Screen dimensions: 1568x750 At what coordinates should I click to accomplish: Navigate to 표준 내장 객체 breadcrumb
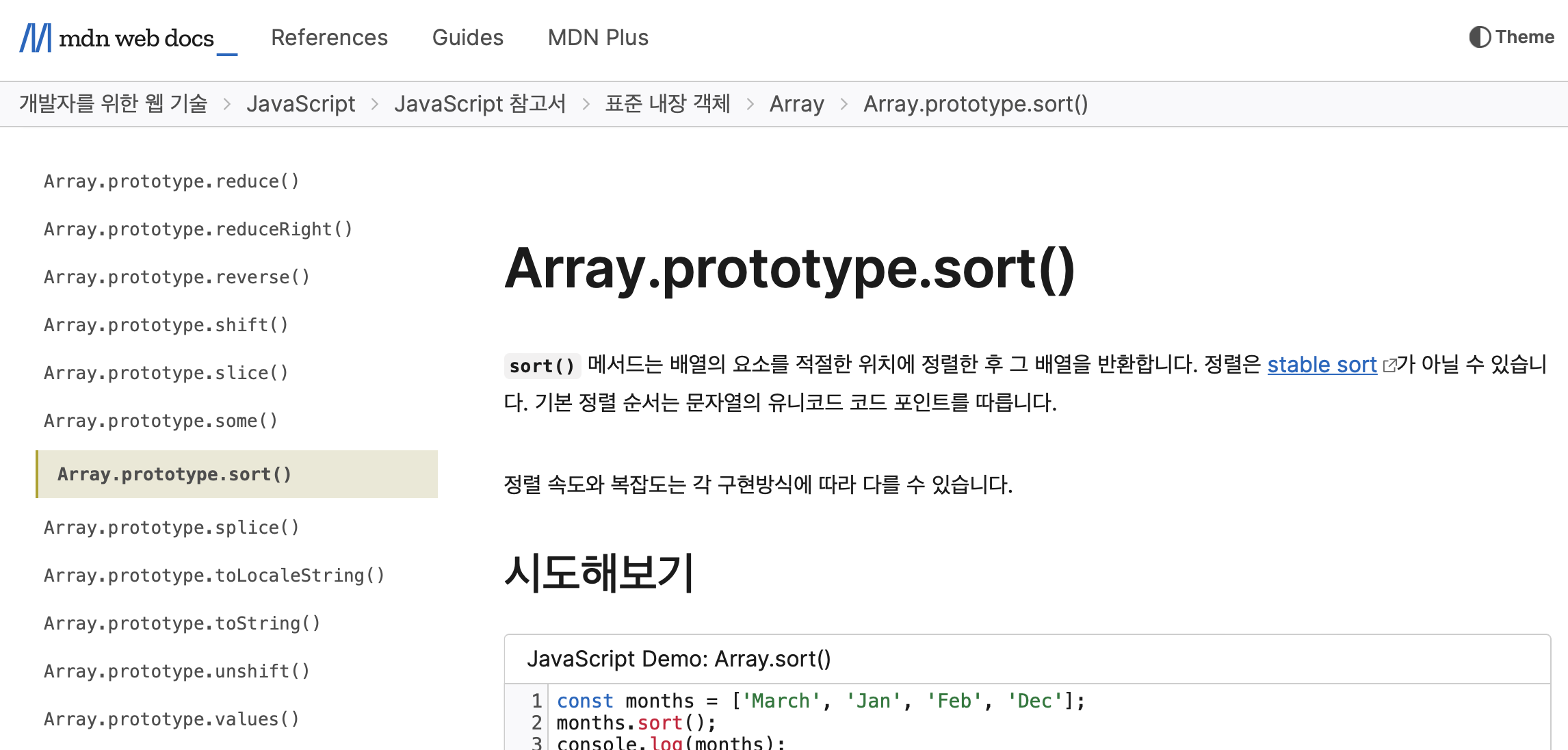point(667,104)
